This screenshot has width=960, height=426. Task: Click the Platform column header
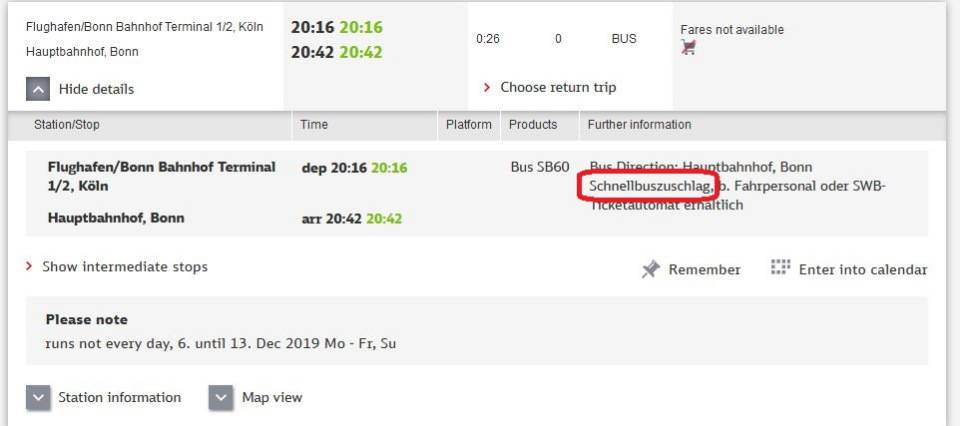click(x=468, y=125)
